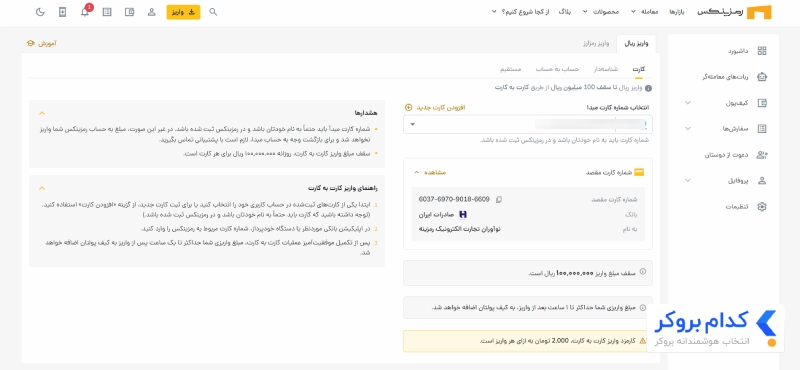The height and width of the screenshot is (370, 800).
Task: Click the search magnifier icon
Action: 213,12
